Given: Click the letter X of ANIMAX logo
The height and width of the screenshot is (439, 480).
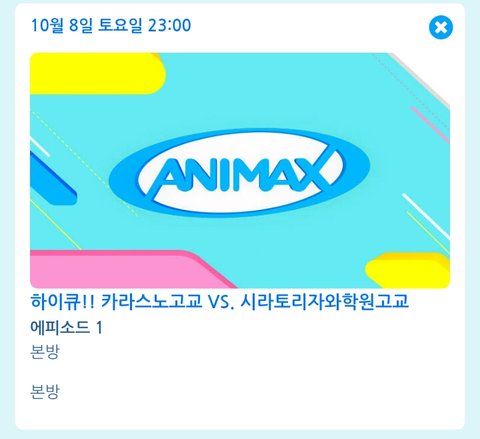Looking at the screenshot, I should point(313,173).
